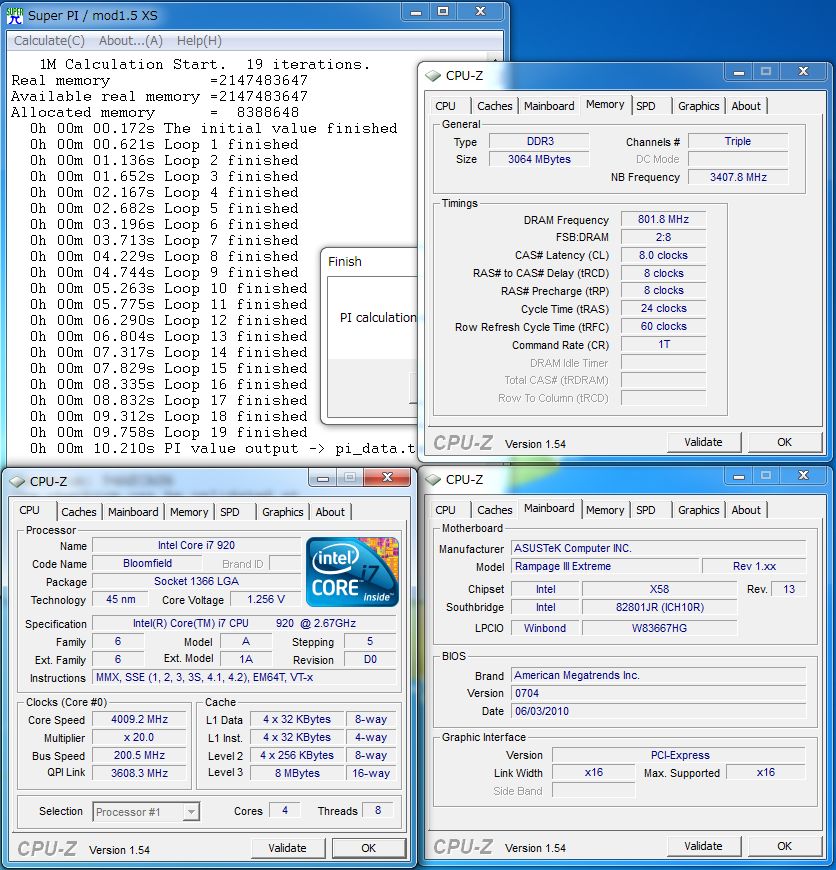Click Validate in the processor CPU-Z window
The image size is (836, 870).
point(287,848)
